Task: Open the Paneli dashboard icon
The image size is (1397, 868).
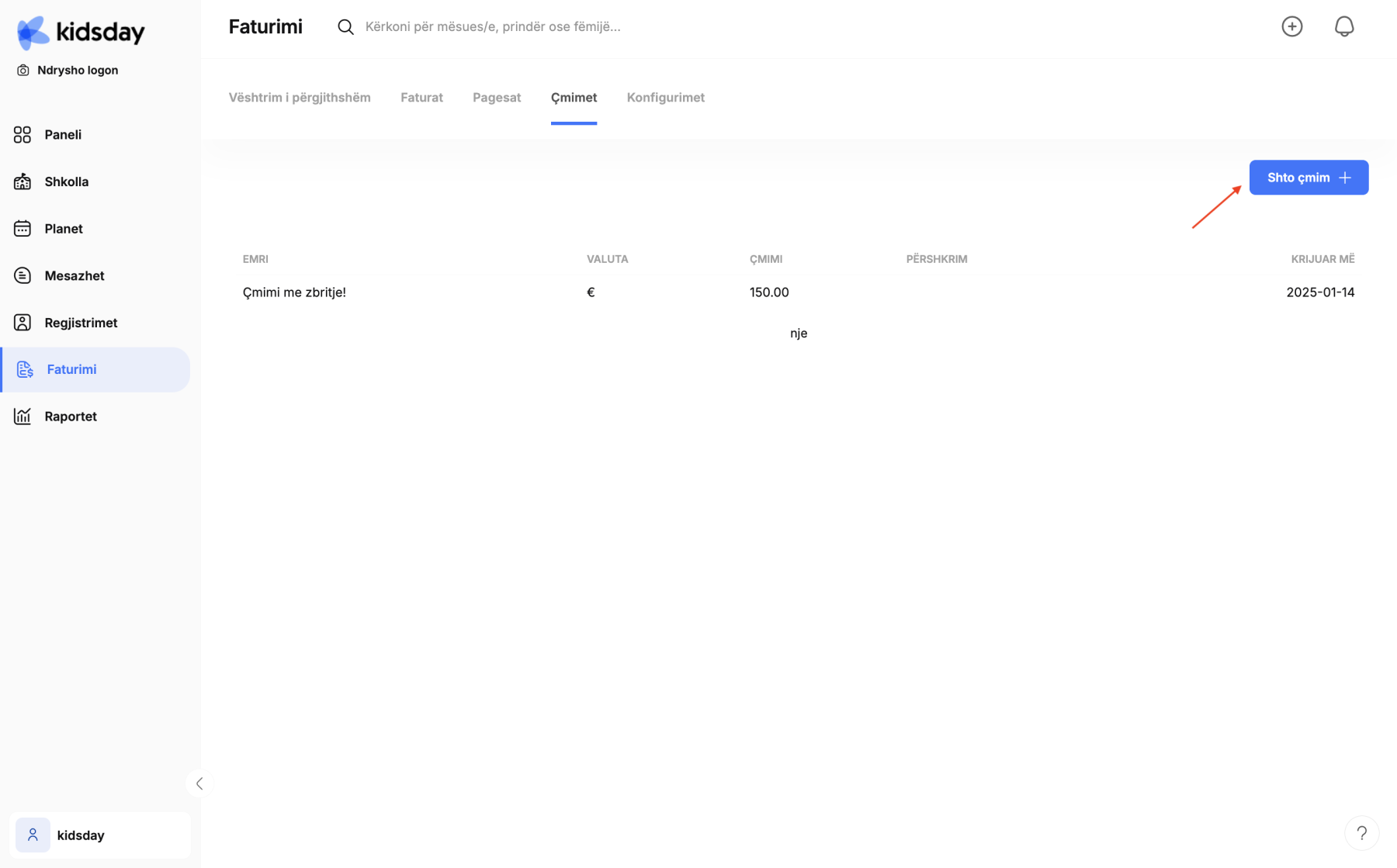Action: click(23, 135)
